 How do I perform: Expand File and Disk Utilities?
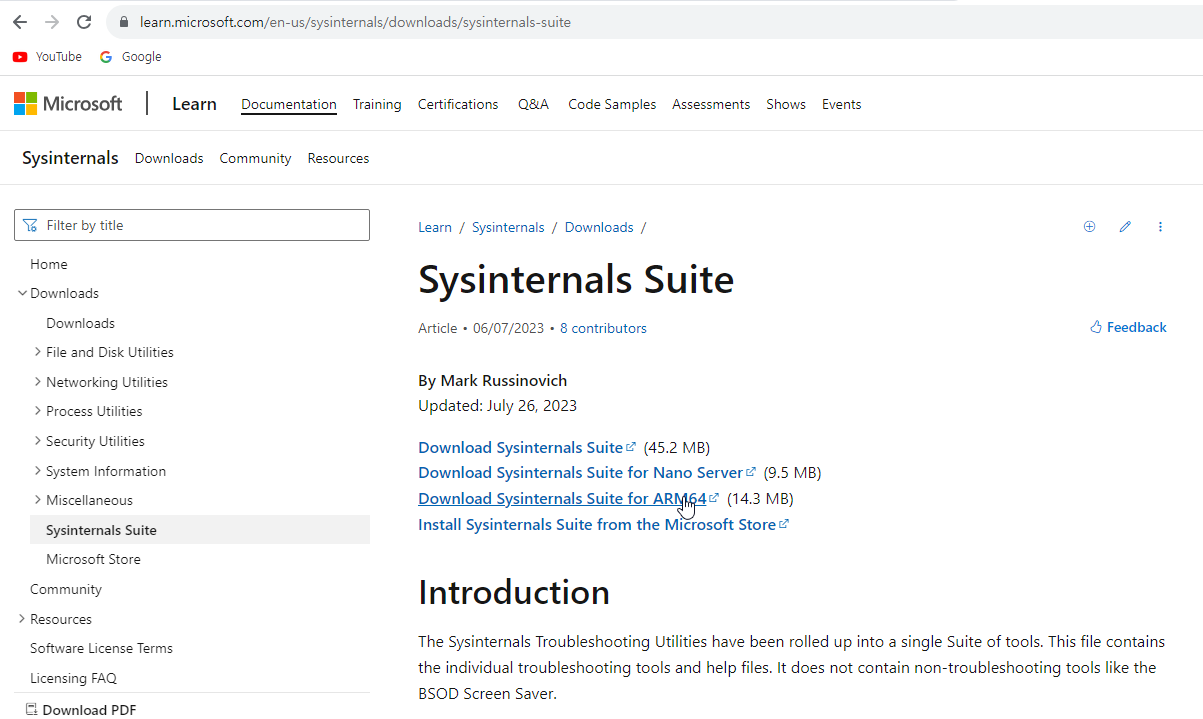tap(38, 352)
